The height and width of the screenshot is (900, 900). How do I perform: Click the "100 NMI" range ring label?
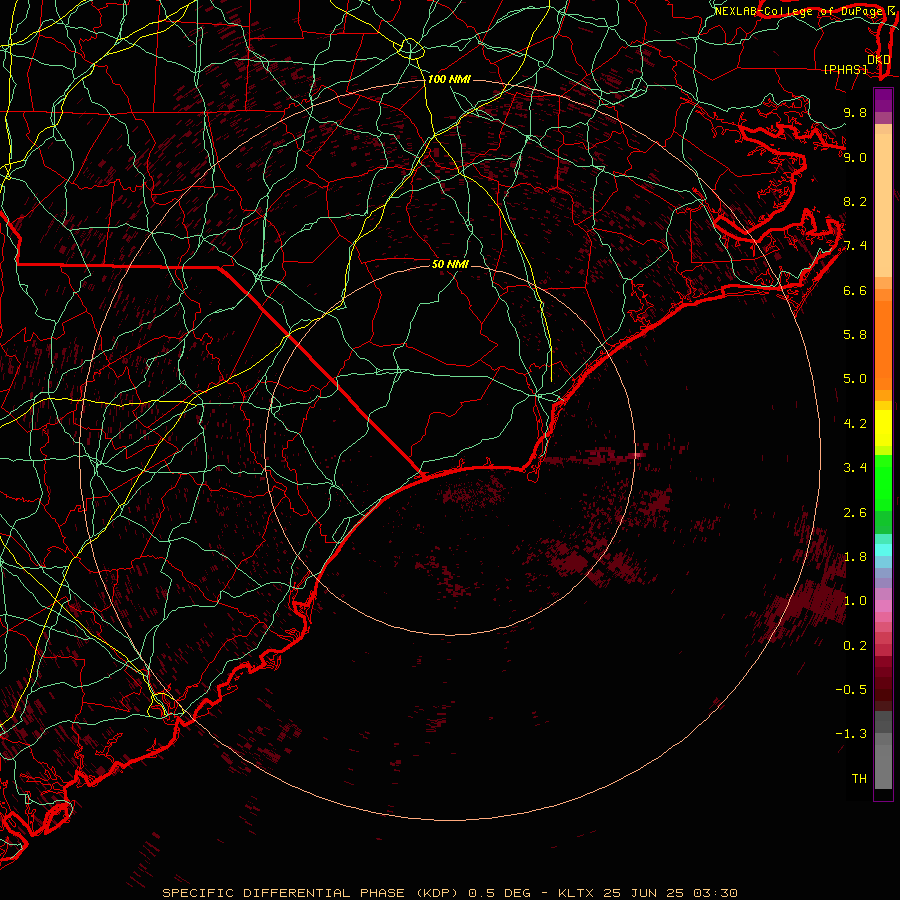pyautogui.click(x=449, y=79)
